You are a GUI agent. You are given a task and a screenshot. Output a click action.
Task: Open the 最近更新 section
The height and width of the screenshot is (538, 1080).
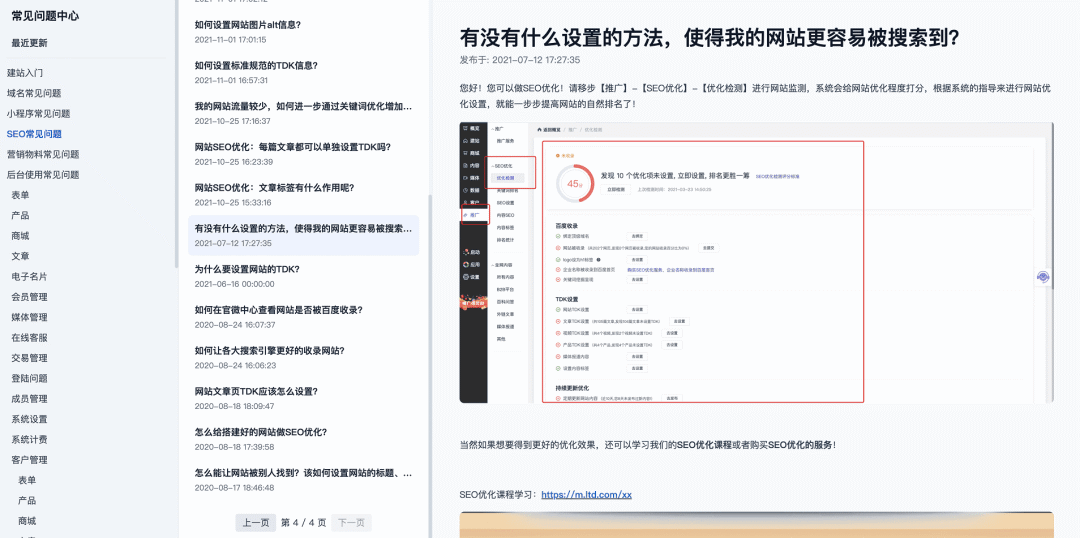[30, 43]
